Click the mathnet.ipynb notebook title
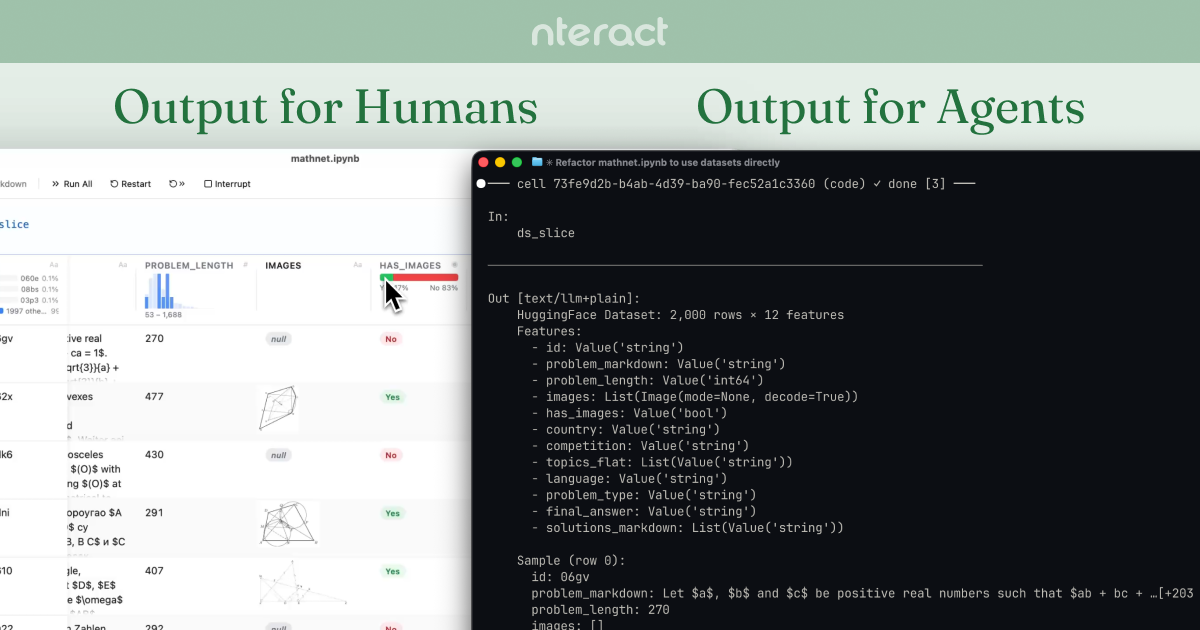This screenshot has height=630, width=1200. (x=325, y=159)
